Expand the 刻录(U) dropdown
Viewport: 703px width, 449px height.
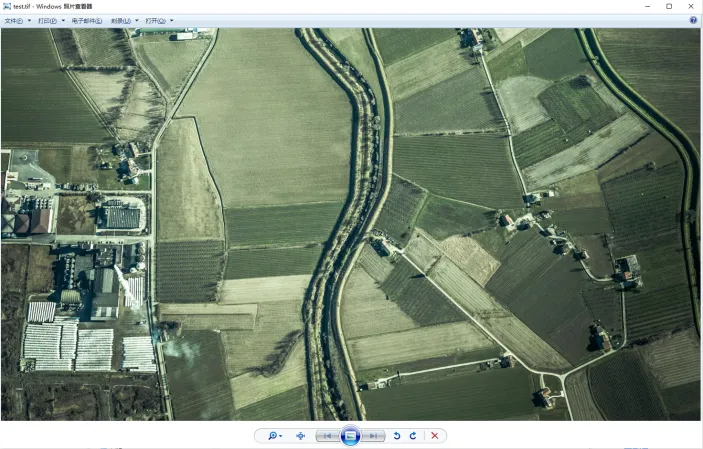tap(124, 20)
